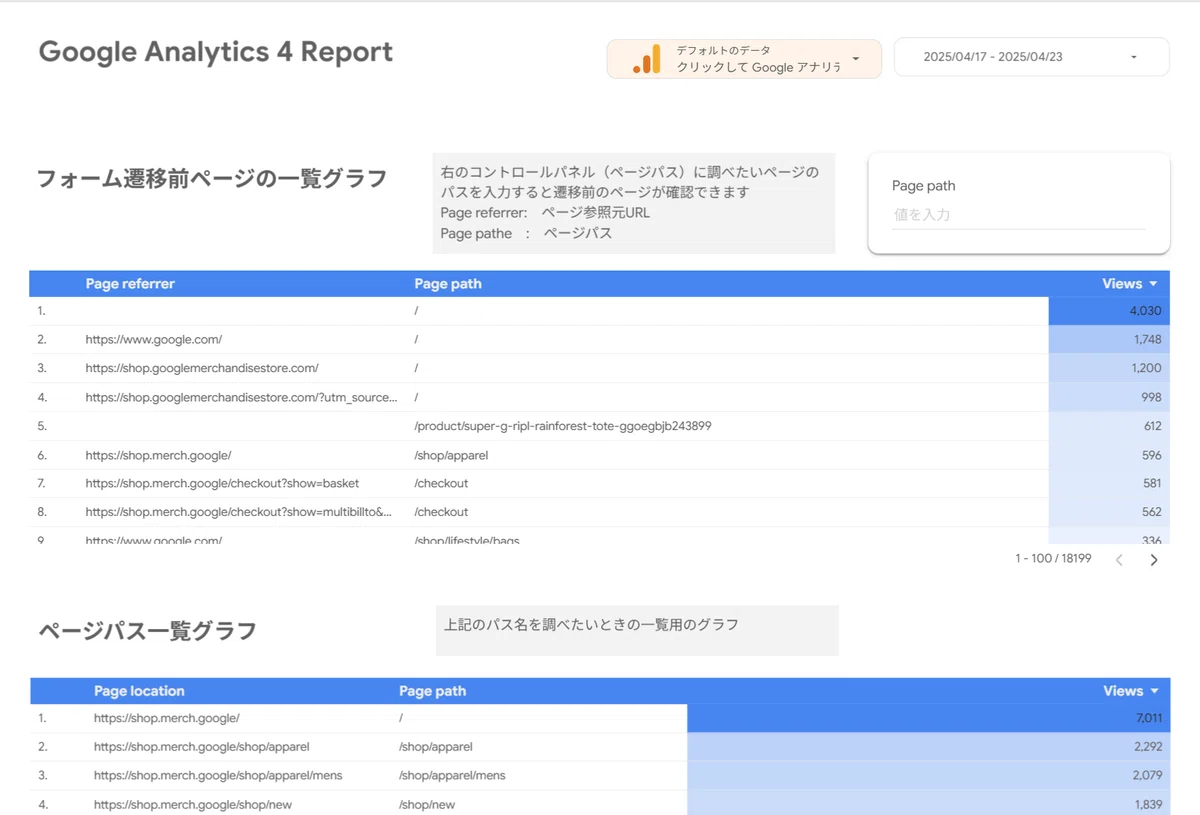Click the Page path control label
This screenshot has height=815, width=1200.
[924, 186]
